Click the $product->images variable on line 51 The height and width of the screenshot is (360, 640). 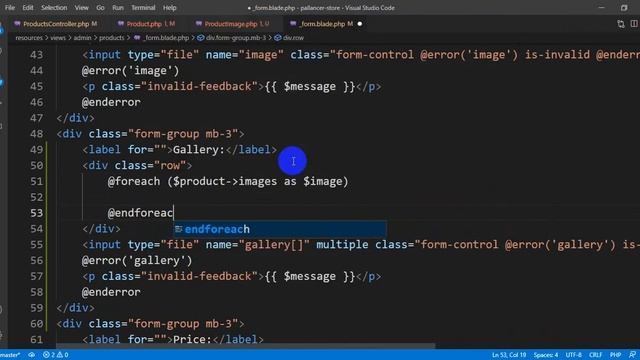pos(225,182)
